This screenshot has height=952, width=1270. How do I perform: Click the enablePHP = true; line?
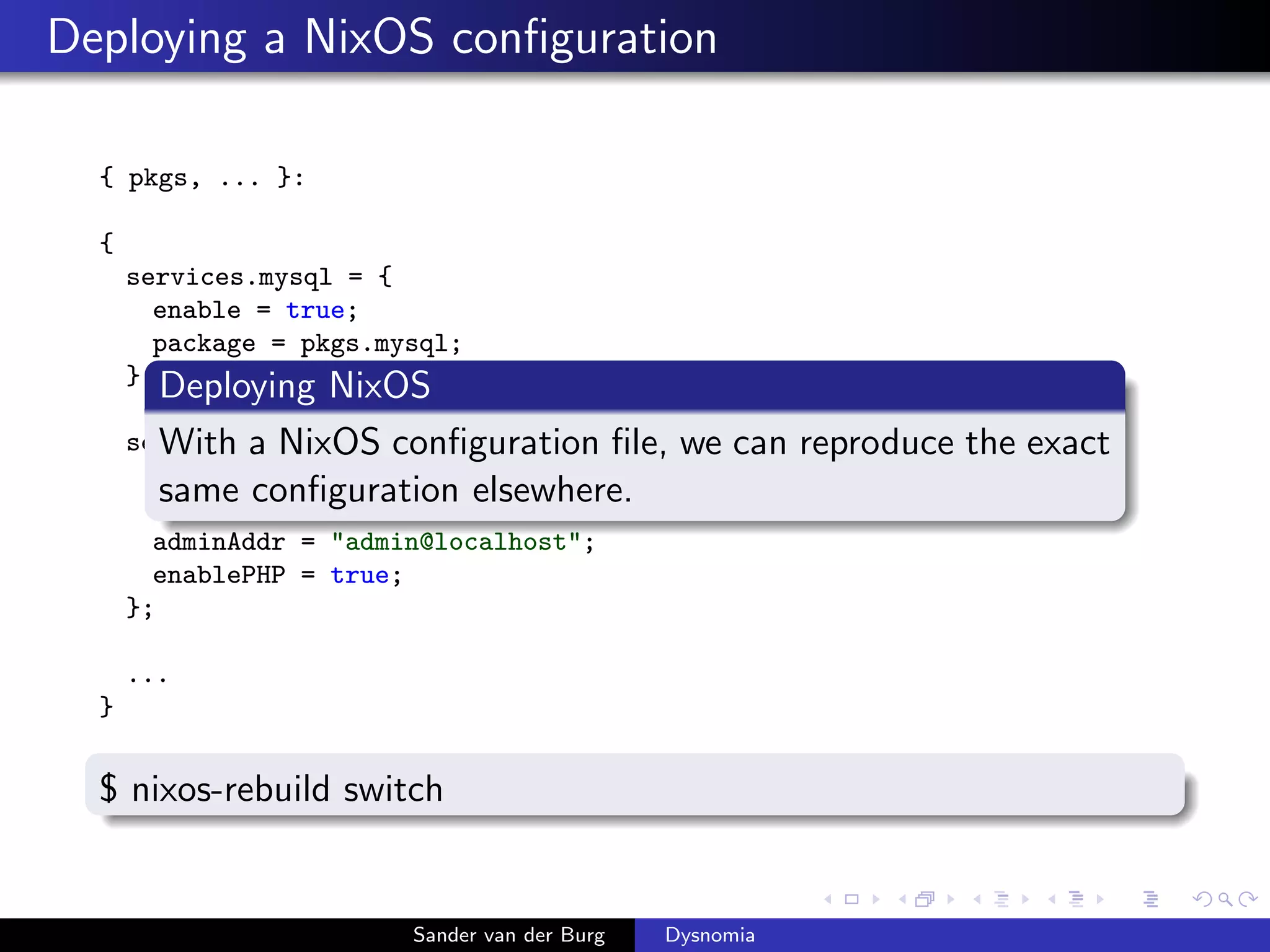click(x=277, y=575)
